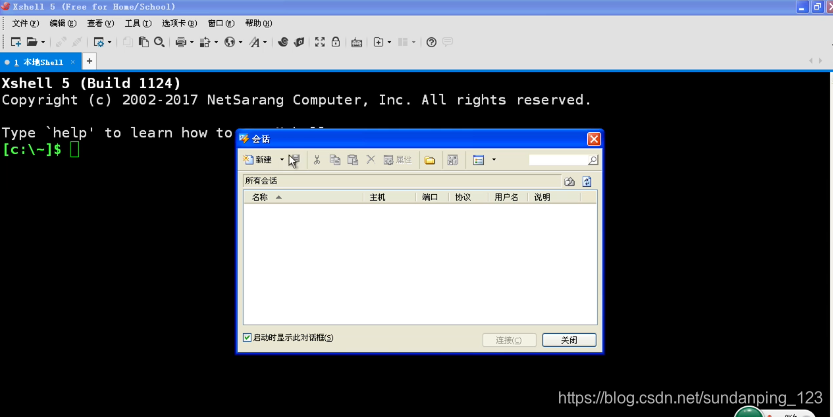Image resolution: width=833 pixels, height=417 pixels.
Task: Click the lock screen padlock icon
Action: [336, 42]
